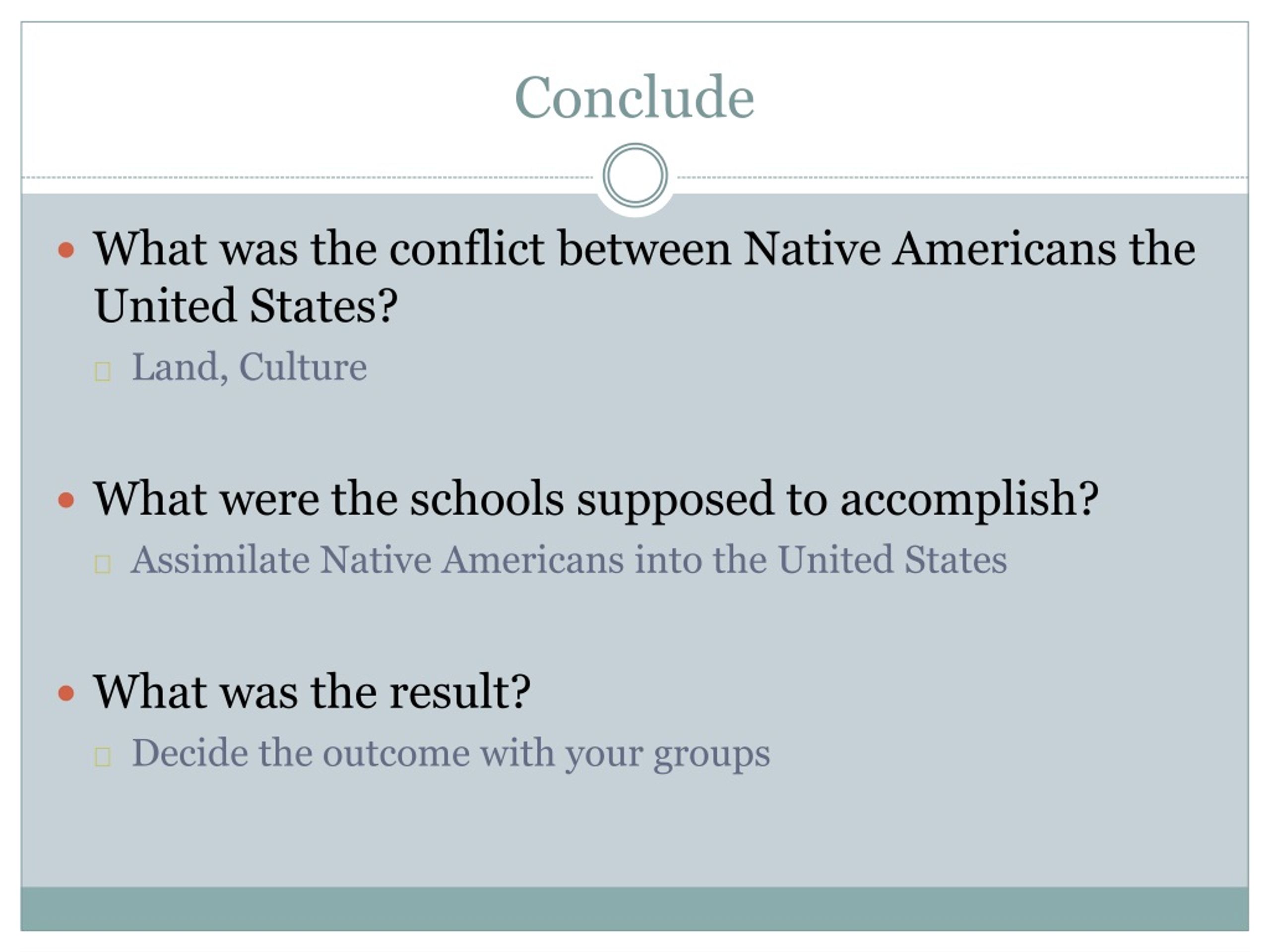Click the 'Land, Culture' sub-bullet text
The height and width of the screenshot is (952, 1270).
tap(249, 367)
